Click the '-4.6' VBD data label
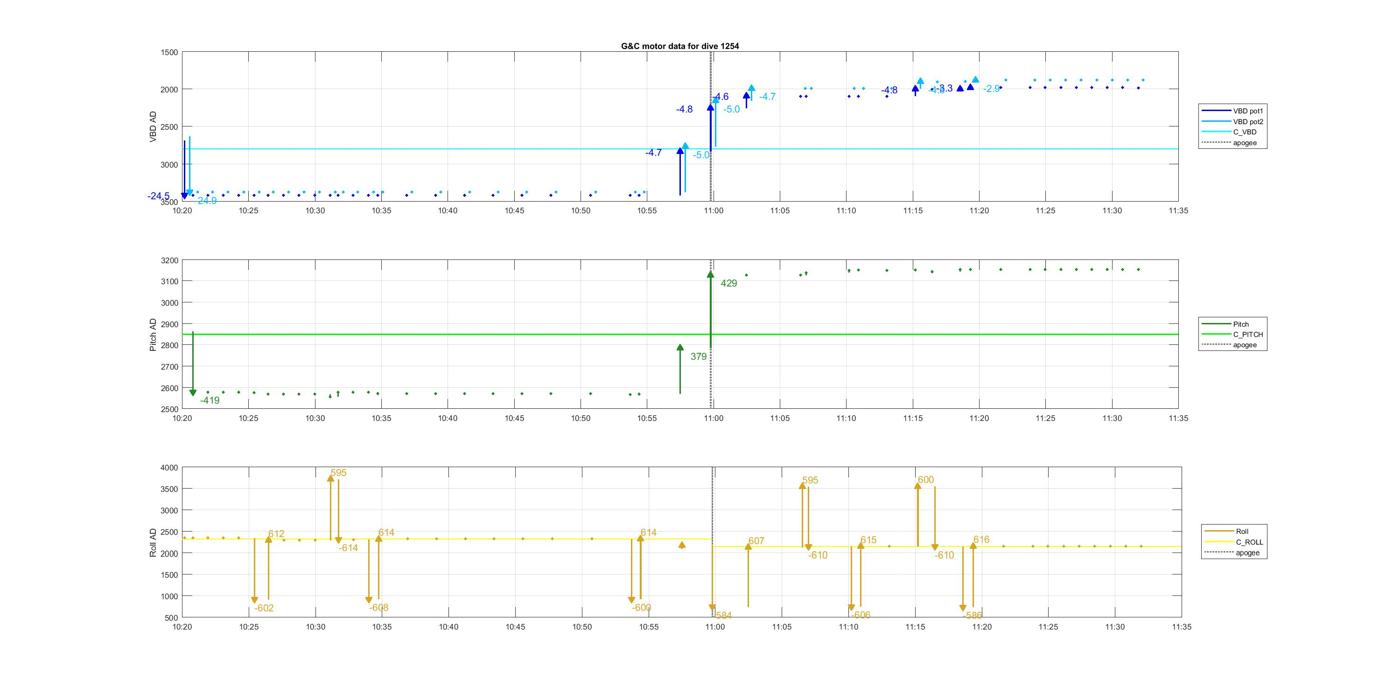 [x=720, y=97]
